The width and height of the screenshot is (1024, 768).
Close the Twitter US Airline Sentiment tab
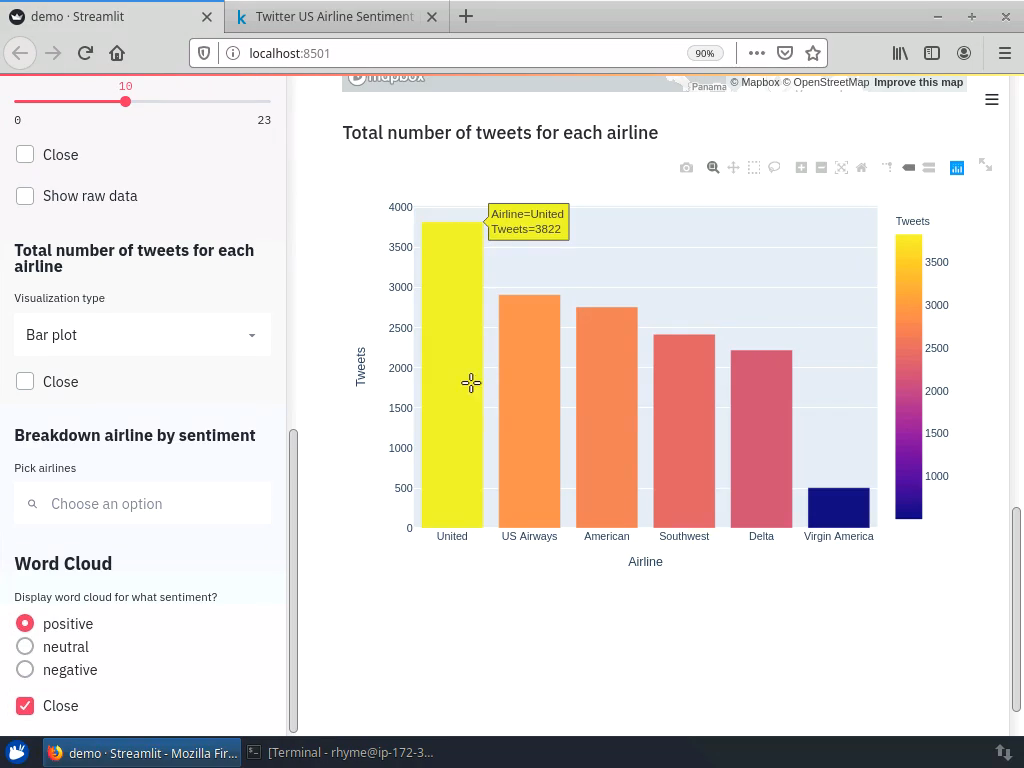(432, 17)
